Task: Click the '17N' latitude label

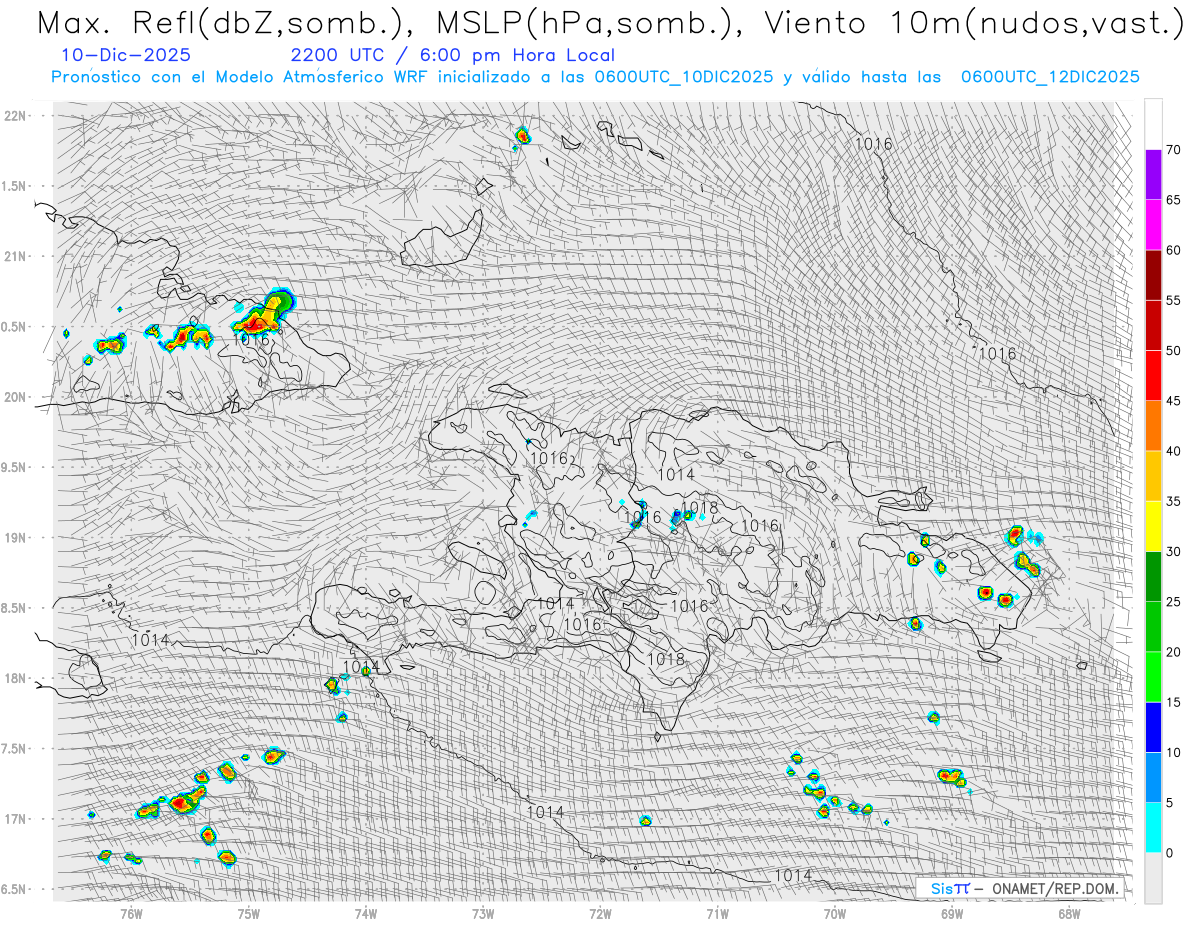Action: [16, 819]
